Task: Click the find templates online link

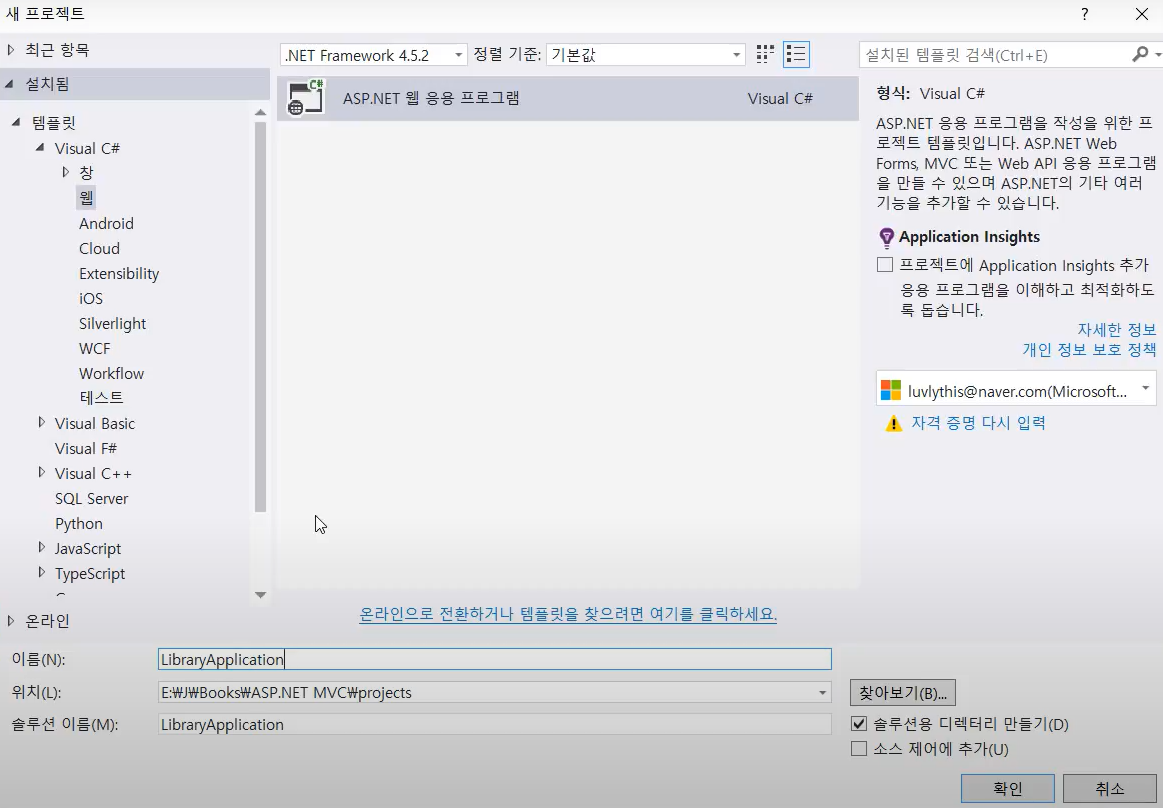Action: pos(568,614)
